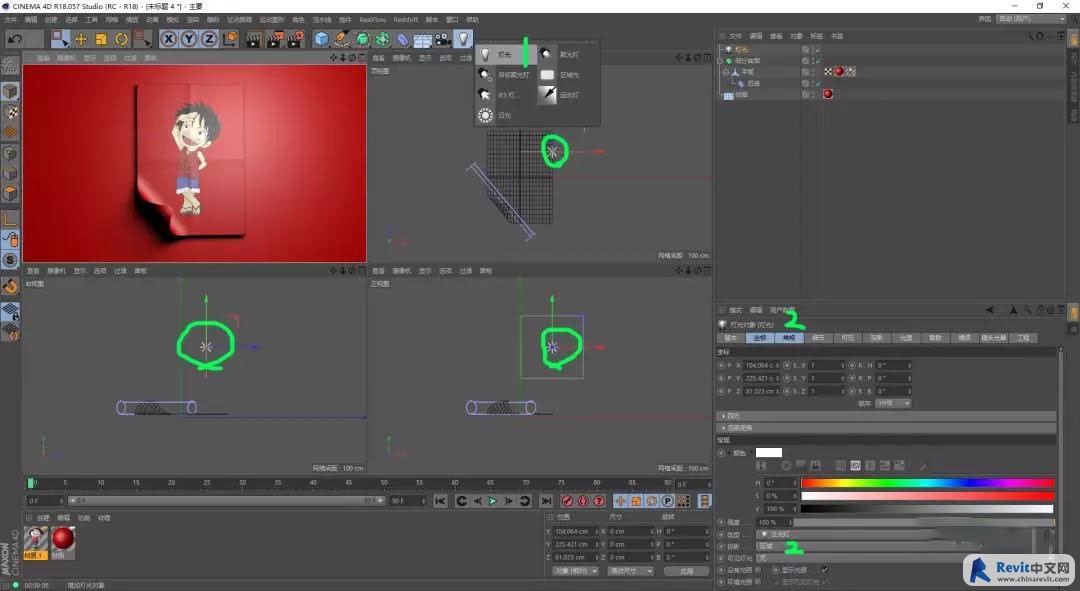Select the Move tool with the yellow cross

tap(81, 39)
